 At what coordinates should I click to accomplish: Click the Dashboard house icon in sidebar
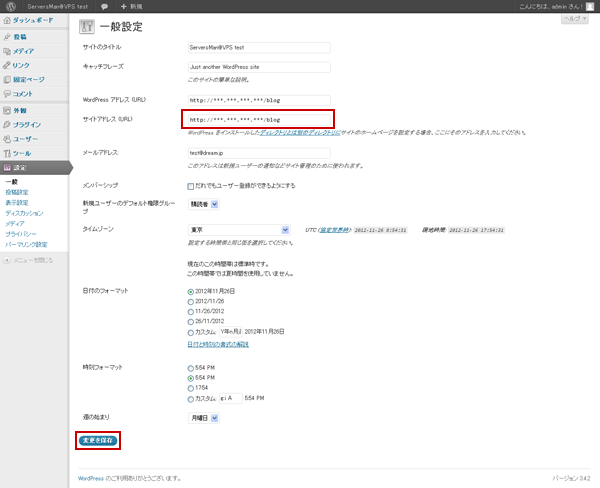7,20
